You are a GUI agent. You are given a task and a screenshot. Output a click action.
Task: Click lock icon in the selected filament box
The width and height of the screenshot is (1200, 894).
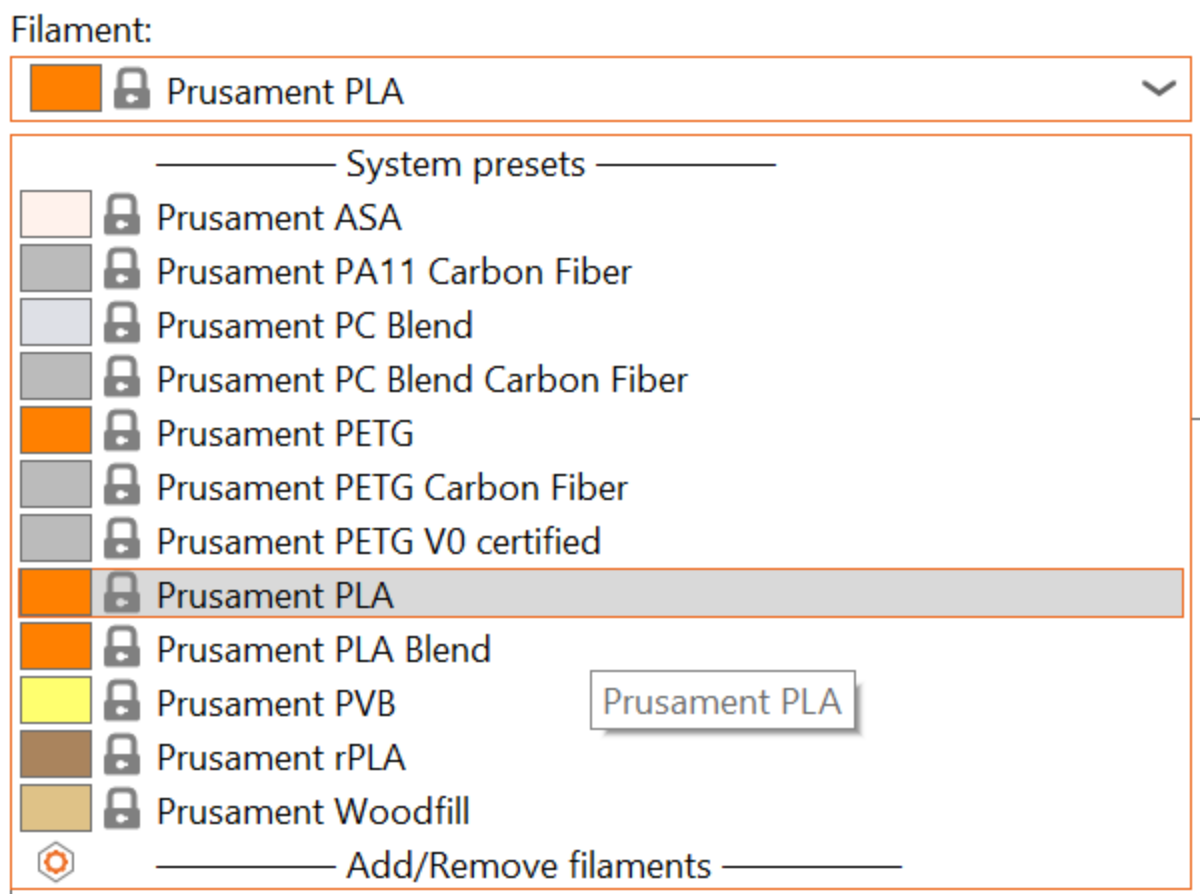(x=131, y=90)
